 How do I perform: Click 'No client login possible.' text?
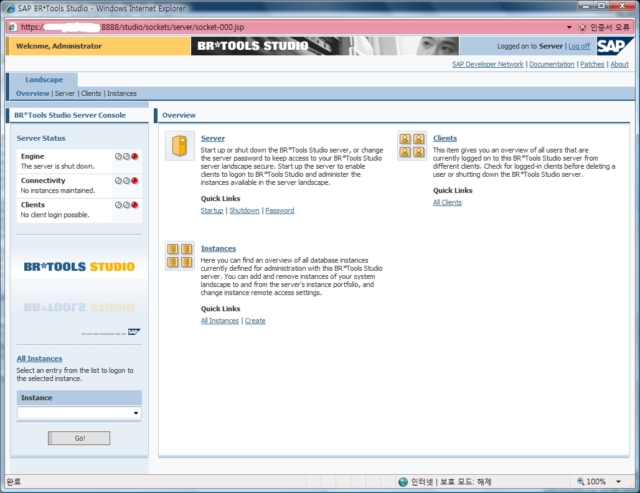tap(55, 215)
